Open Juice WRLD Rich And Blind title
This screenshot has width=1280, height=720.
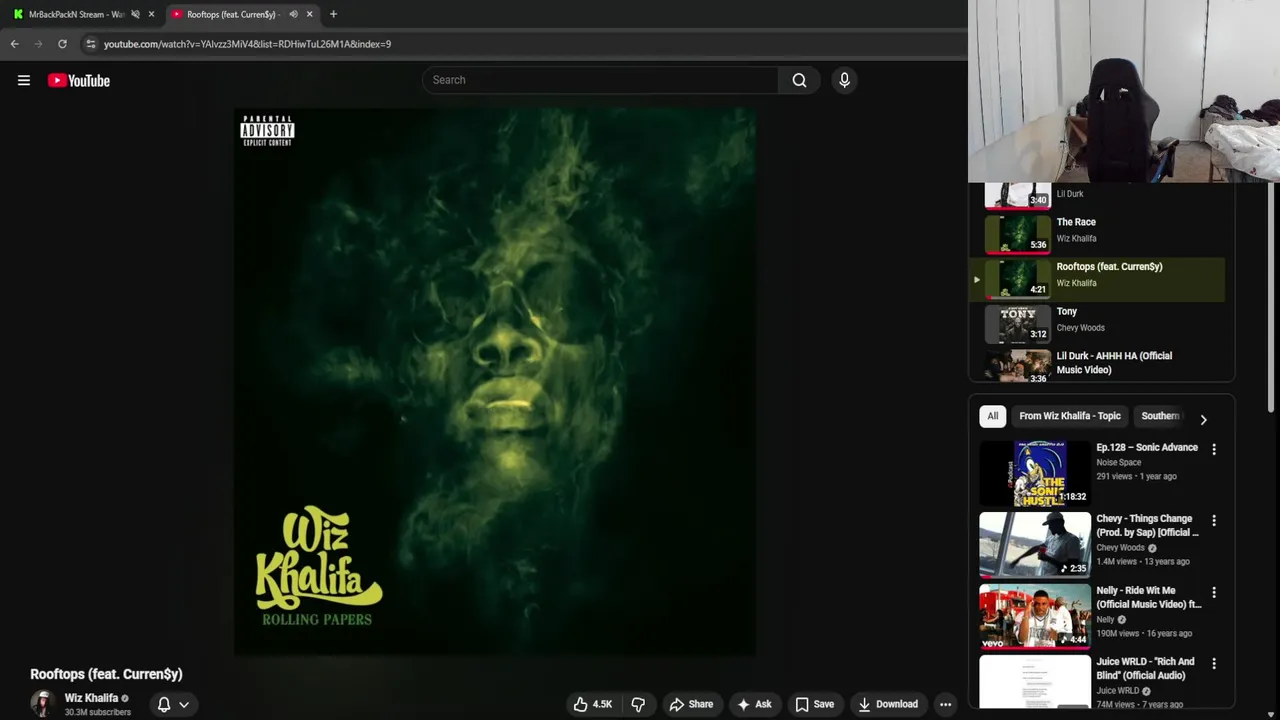pos(1146,668)
